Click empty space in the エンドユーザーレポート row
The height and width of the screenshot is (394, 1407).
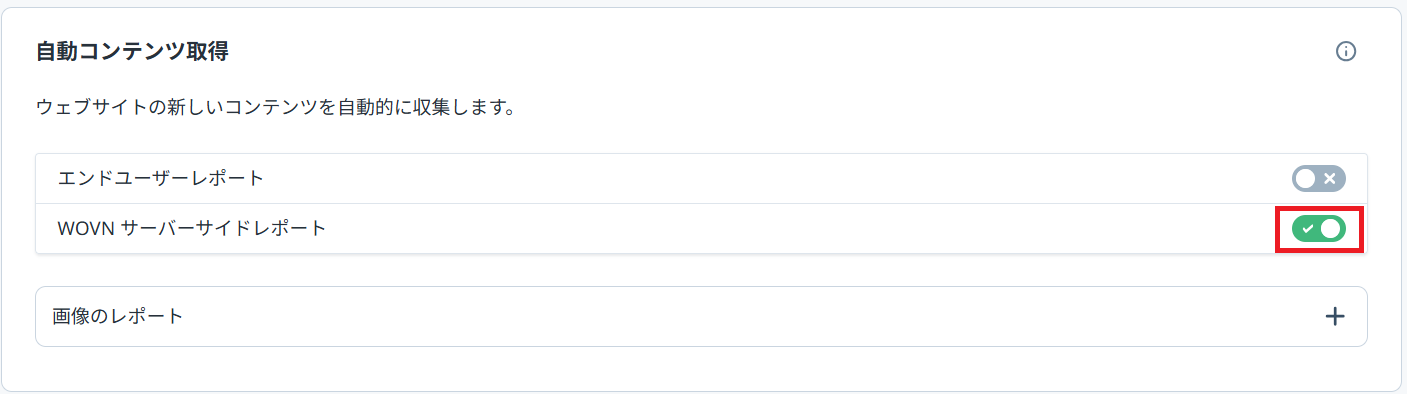point(780,179)
